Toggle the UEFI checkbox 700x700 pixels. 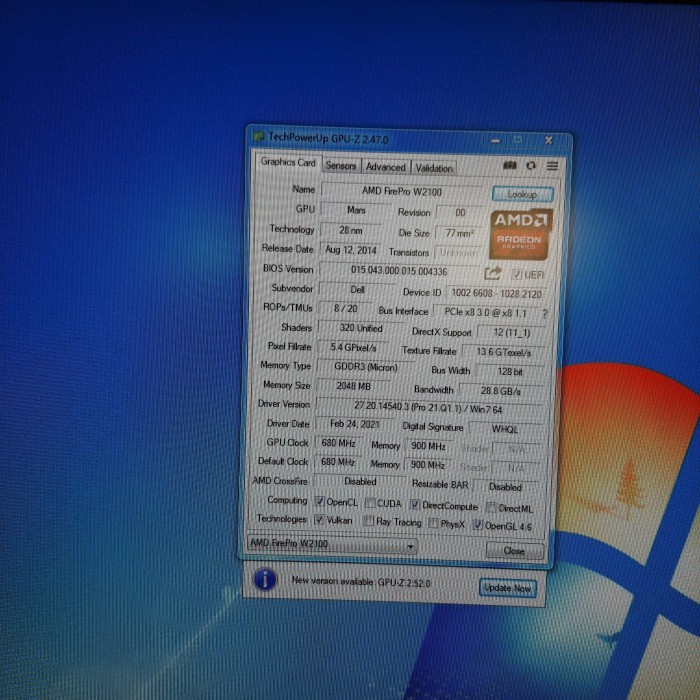click(517, 274)
